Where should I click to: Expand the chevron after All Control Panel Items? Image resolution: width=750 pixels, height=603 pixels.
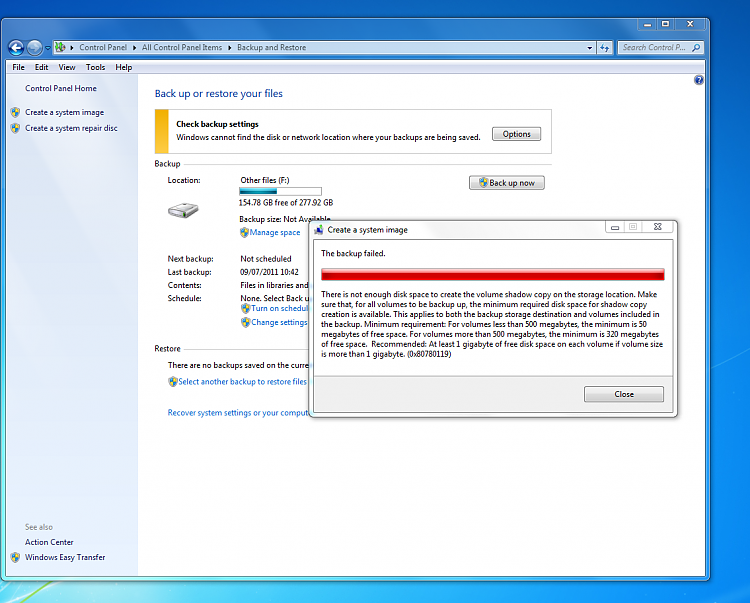click(230, 48)
